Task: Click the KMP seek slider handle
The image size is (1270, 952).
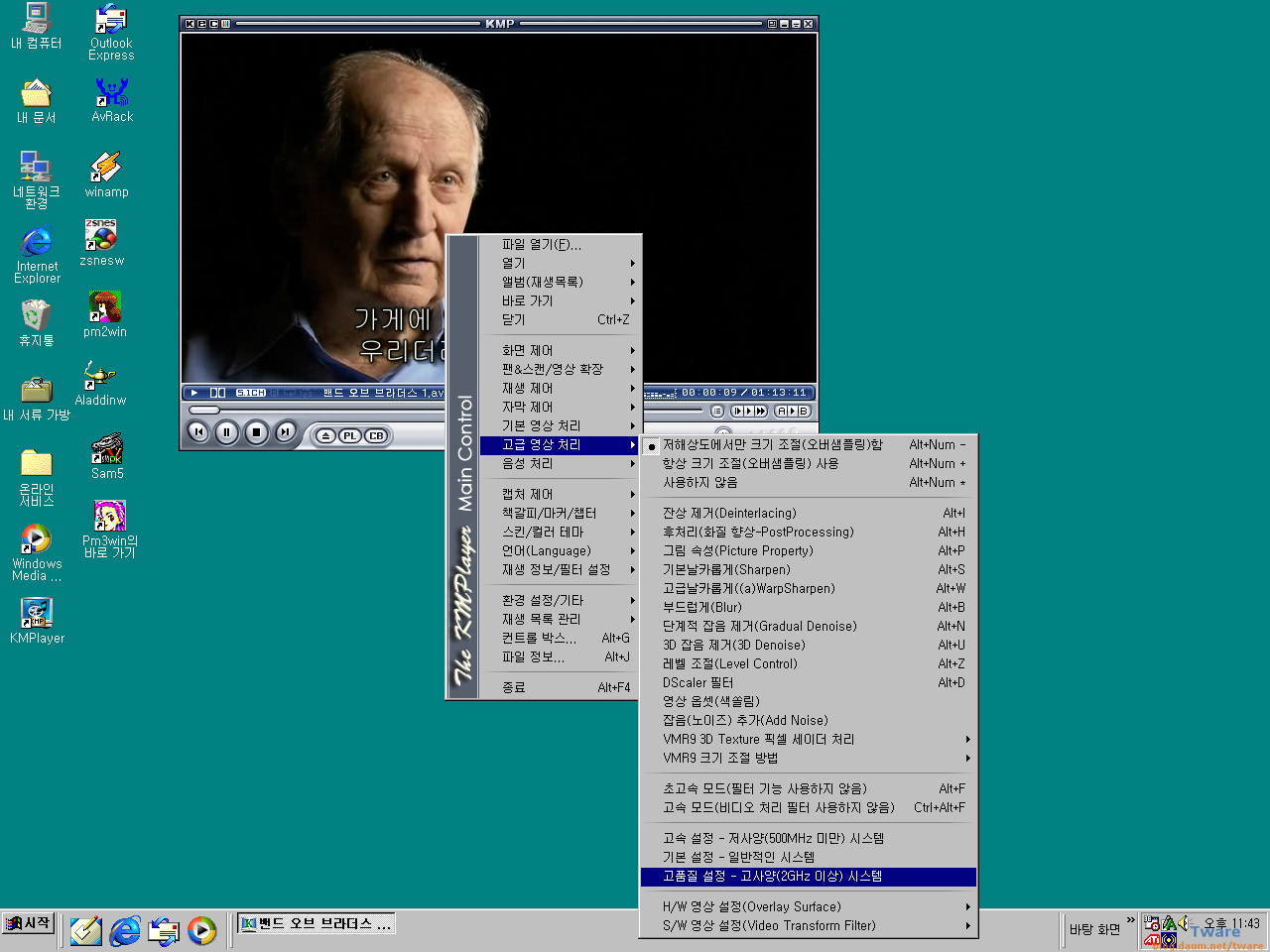Action: pos(204,411)
